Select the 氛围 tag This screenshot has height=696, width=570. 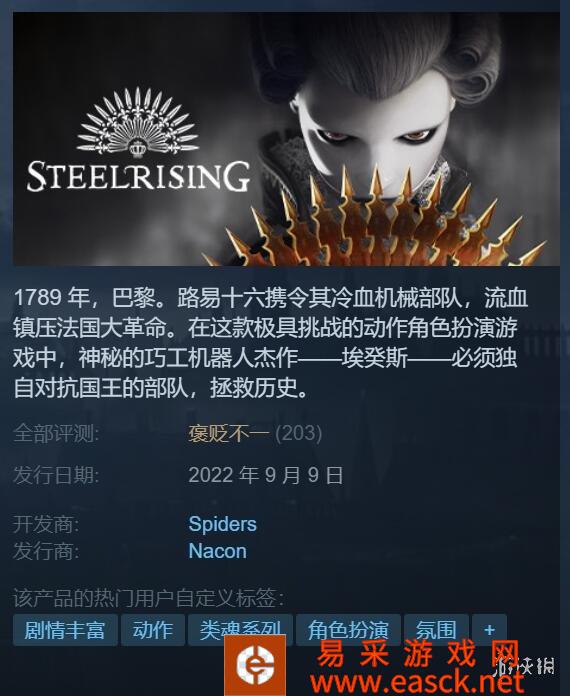[x=436, y=630]
